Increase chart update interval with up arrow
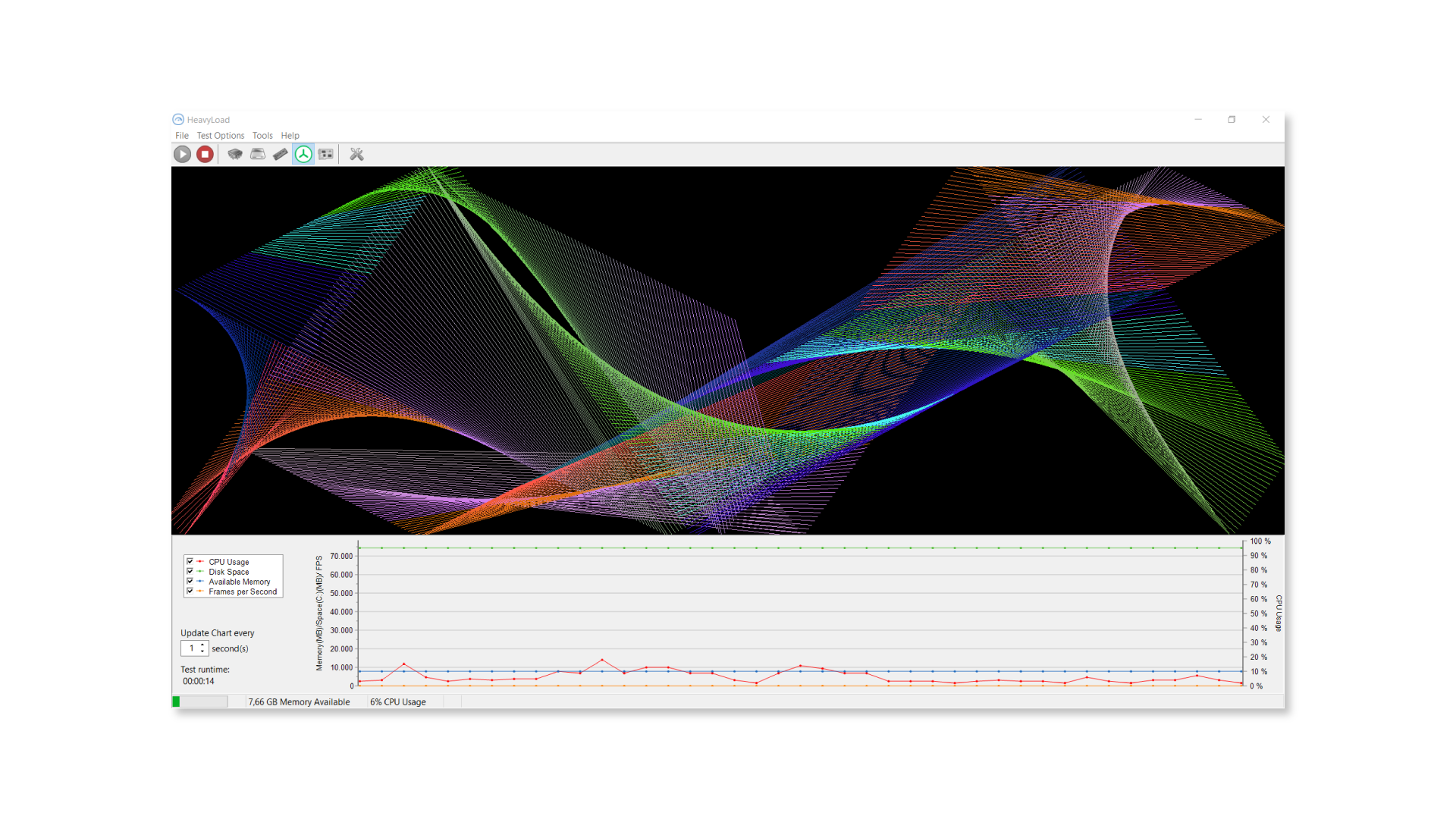The image size is (1456, 819). pos(202,645)
